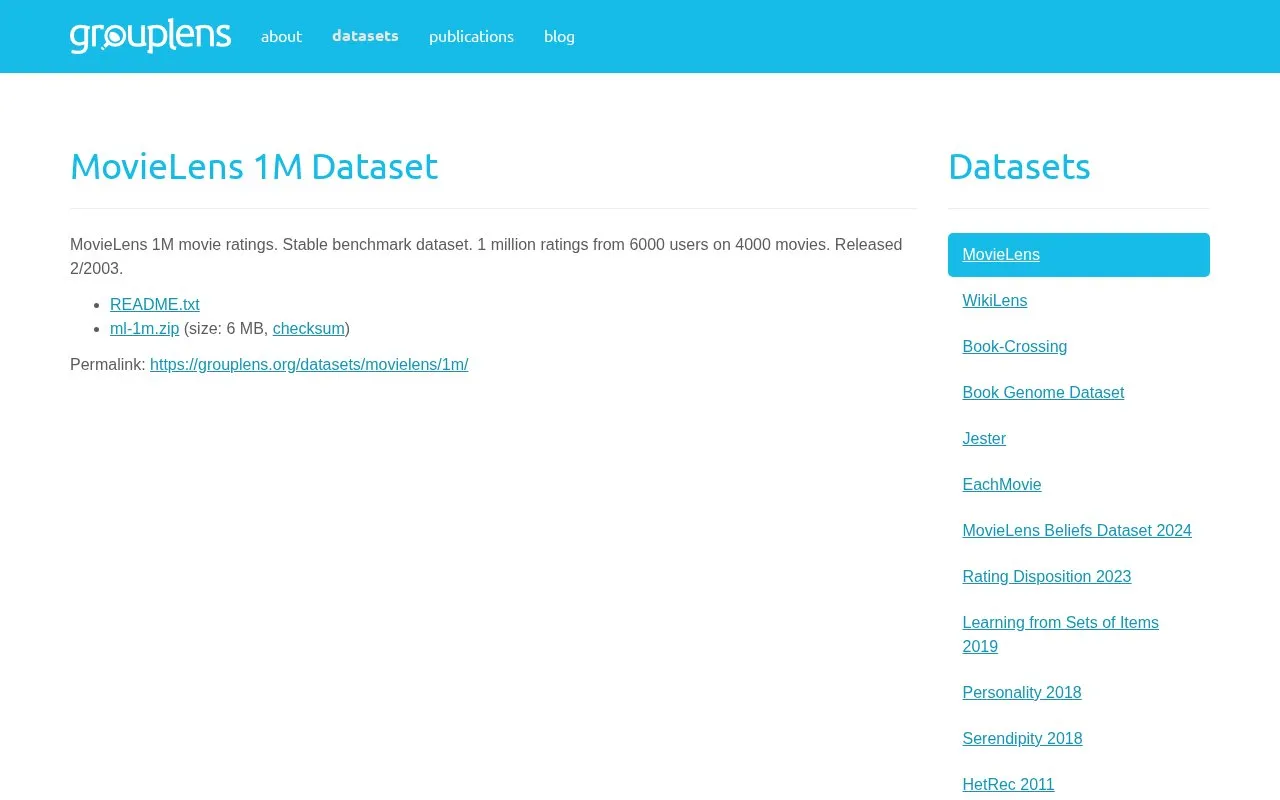This screenshot has height=800, width=1280.
Task: Open the README.txt link
Action: (x=155, y=304)
